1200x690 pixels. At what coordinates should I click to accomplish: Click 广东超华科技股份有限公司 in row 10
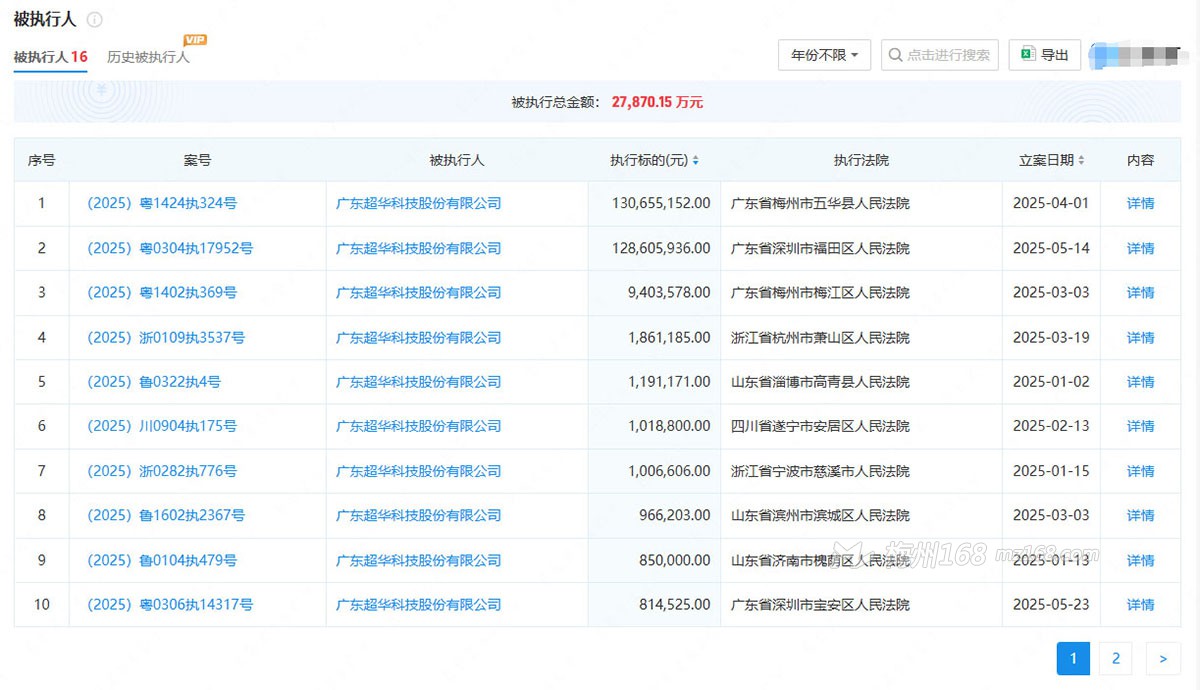tap(418, 604)
